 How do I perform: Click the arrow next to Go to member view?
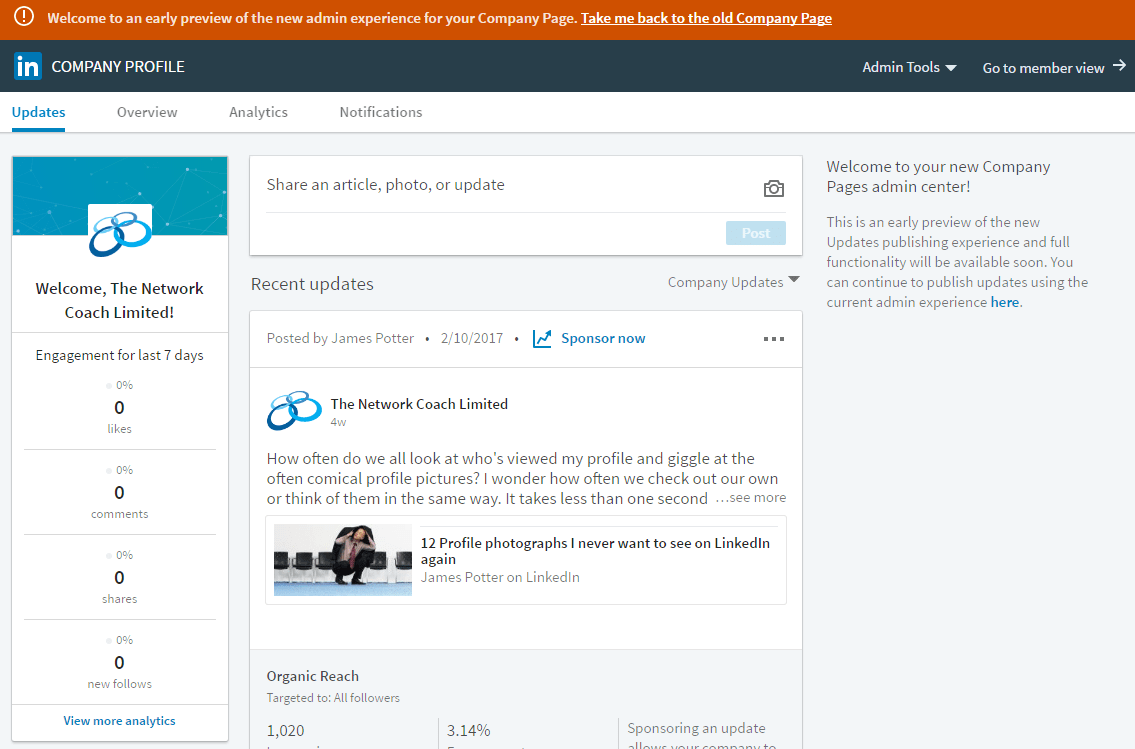point(1119,66)
